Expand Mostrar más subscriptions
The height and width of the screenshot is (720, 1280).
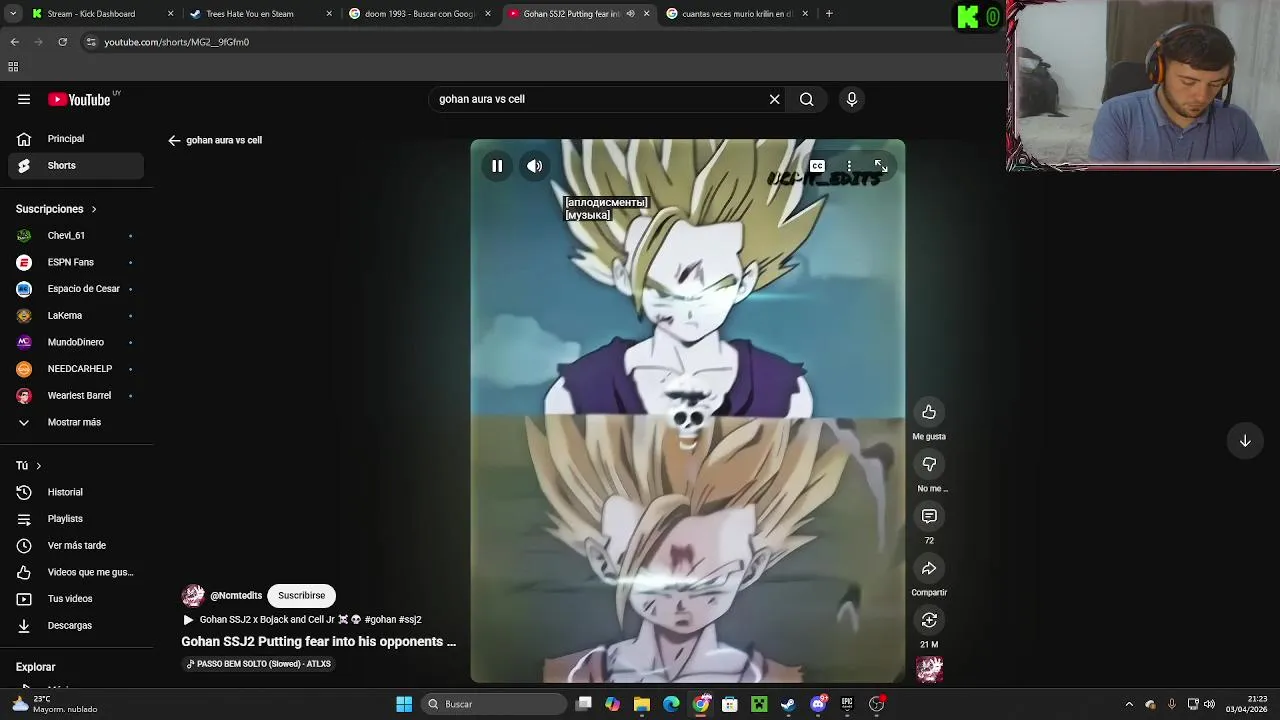point(76,422)
